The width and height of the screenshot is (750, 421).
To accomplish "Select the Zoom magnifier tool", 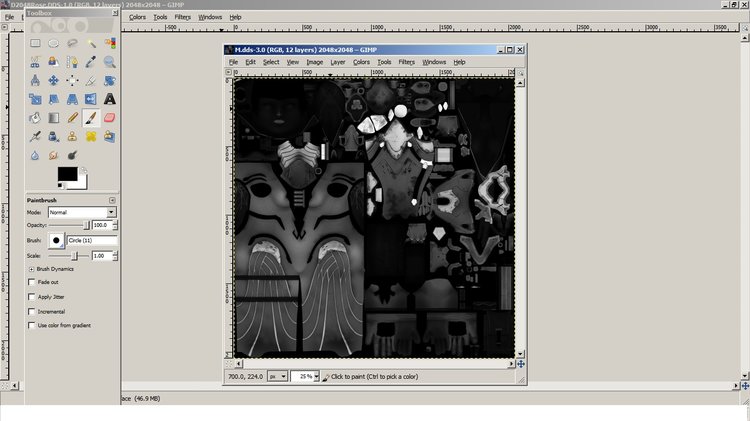I will tap(110, 62).
